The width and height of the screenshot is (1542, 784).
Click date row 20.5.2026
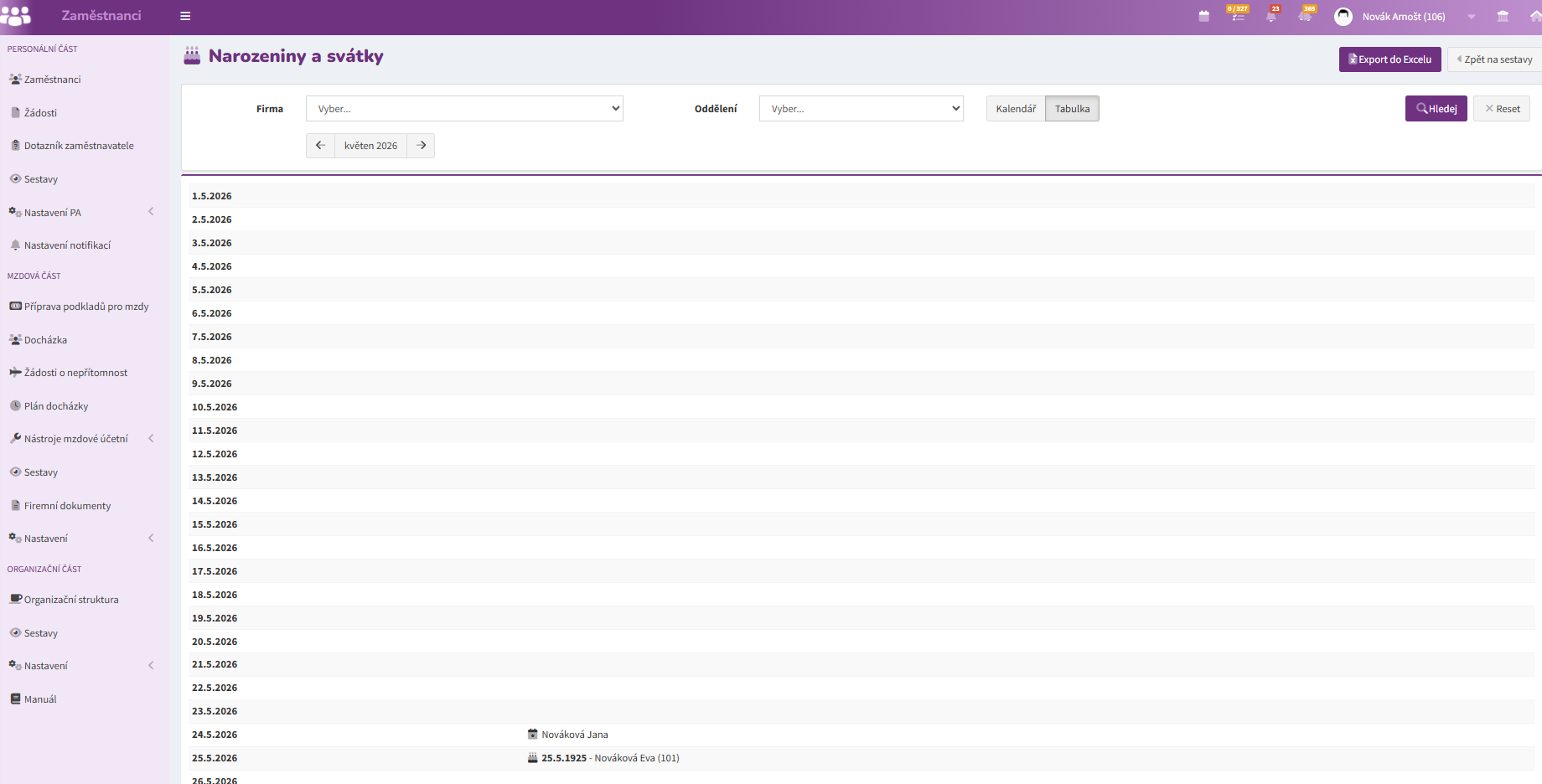[x=862, y=642]
